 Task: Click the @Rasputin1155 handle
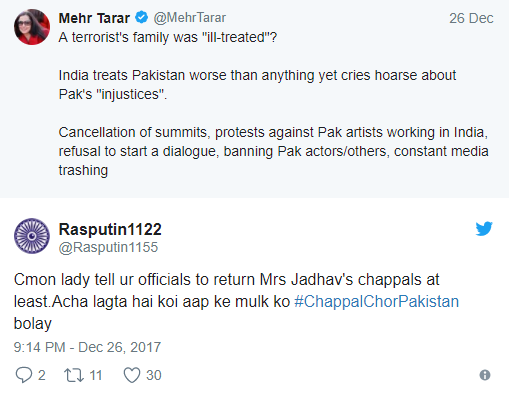[108, 248]
